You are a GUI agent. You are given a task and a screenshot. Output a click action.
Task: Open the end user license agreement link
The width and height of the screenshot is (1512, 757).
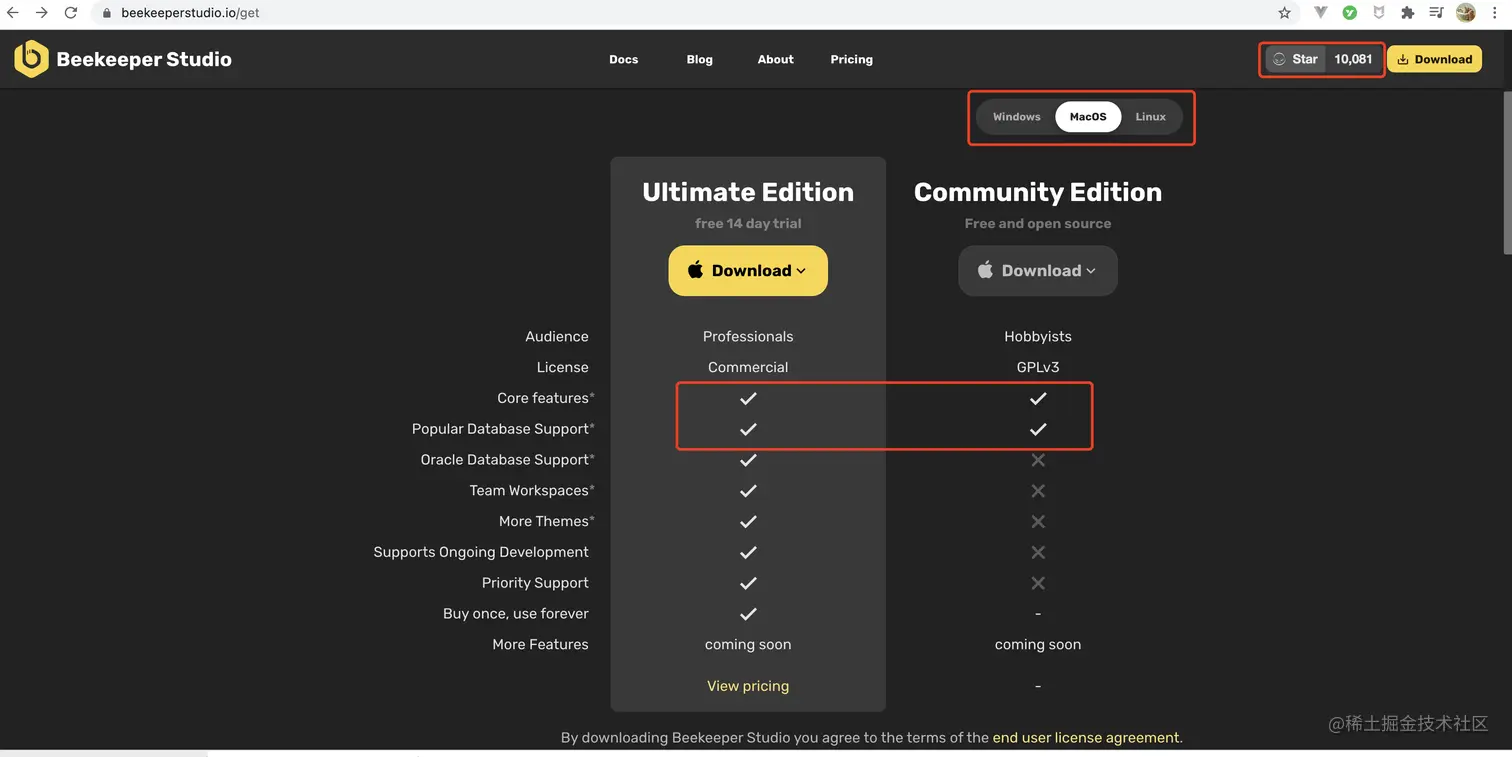tap(1086, 738)
